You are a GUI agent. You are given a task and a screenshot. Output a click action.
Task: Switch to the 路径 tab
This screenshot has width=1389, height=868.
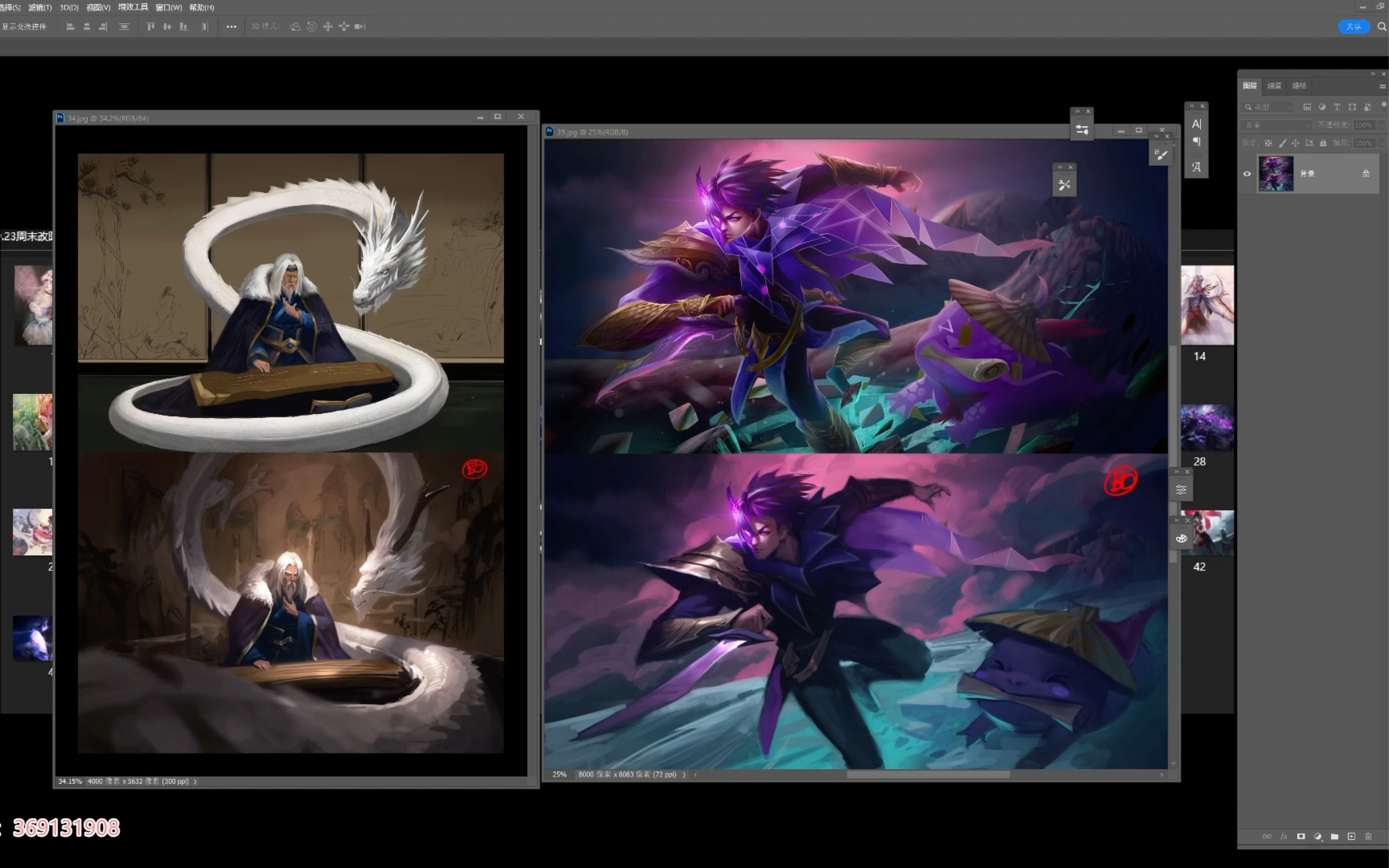(1299, 85)
